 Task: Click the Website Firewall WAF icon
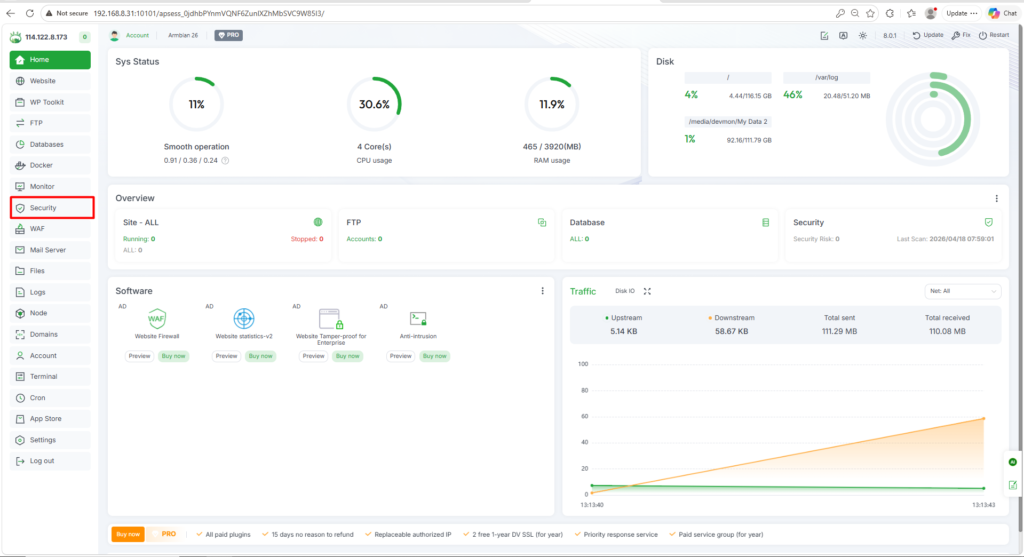pos(157,319)
